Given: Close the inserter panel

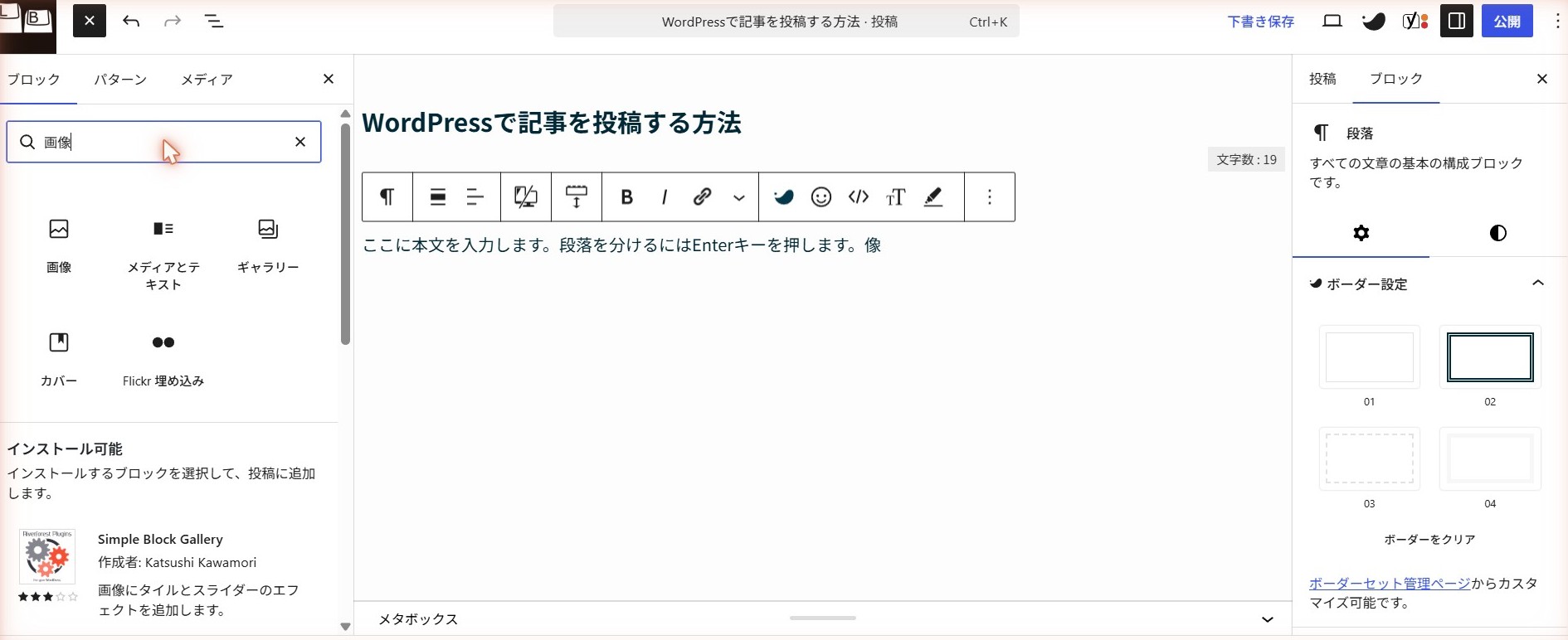Looking at the screenshot, I should click(329, 79).
